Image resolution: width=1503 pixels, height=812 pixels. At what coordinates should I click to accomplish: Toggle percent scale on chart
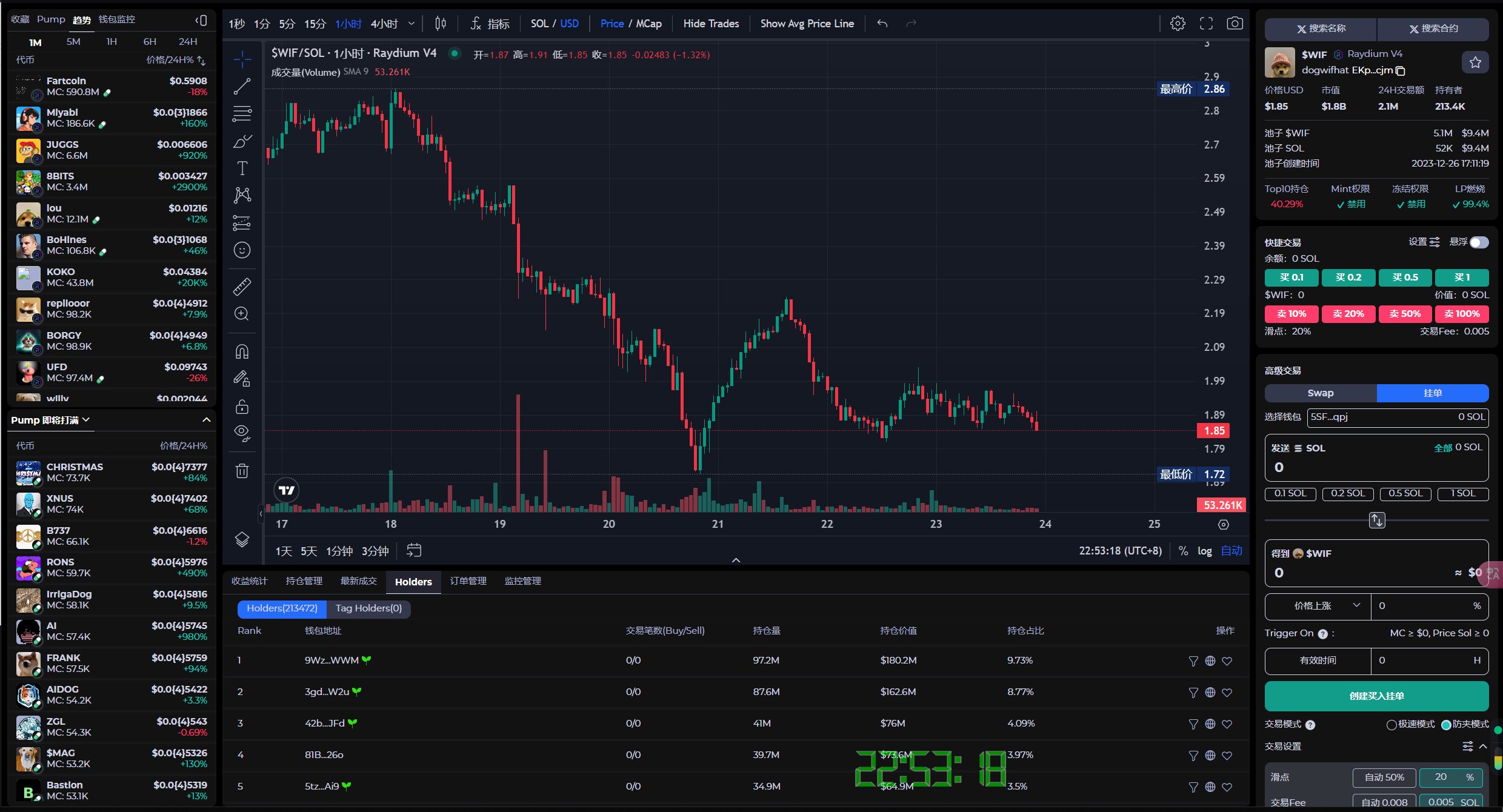1183,551
